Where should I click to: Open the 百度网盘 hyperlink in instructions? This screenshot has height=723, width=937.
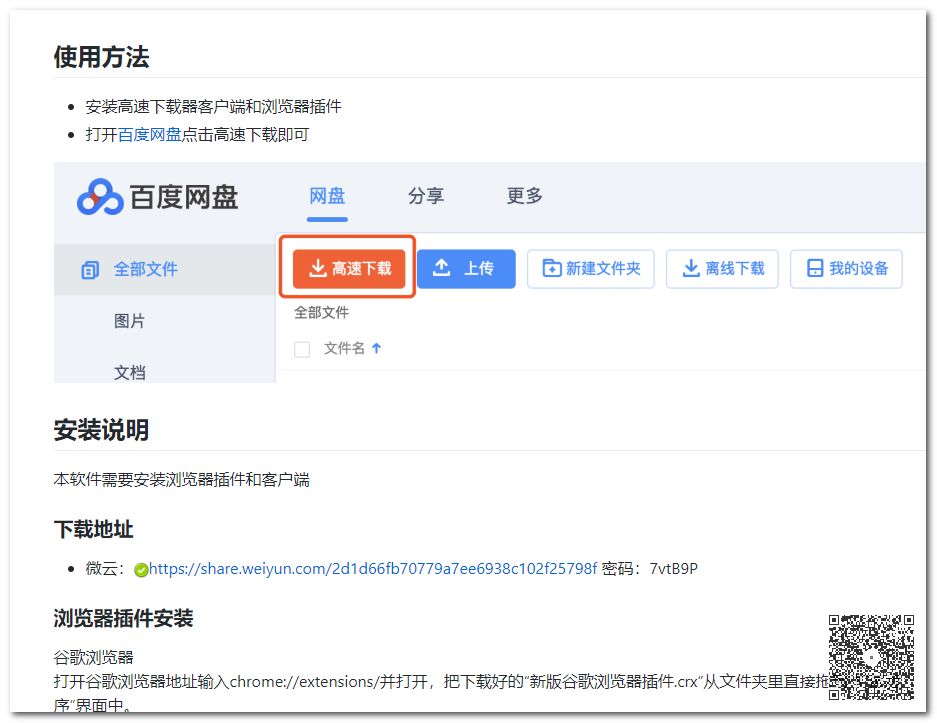(149, 134)
